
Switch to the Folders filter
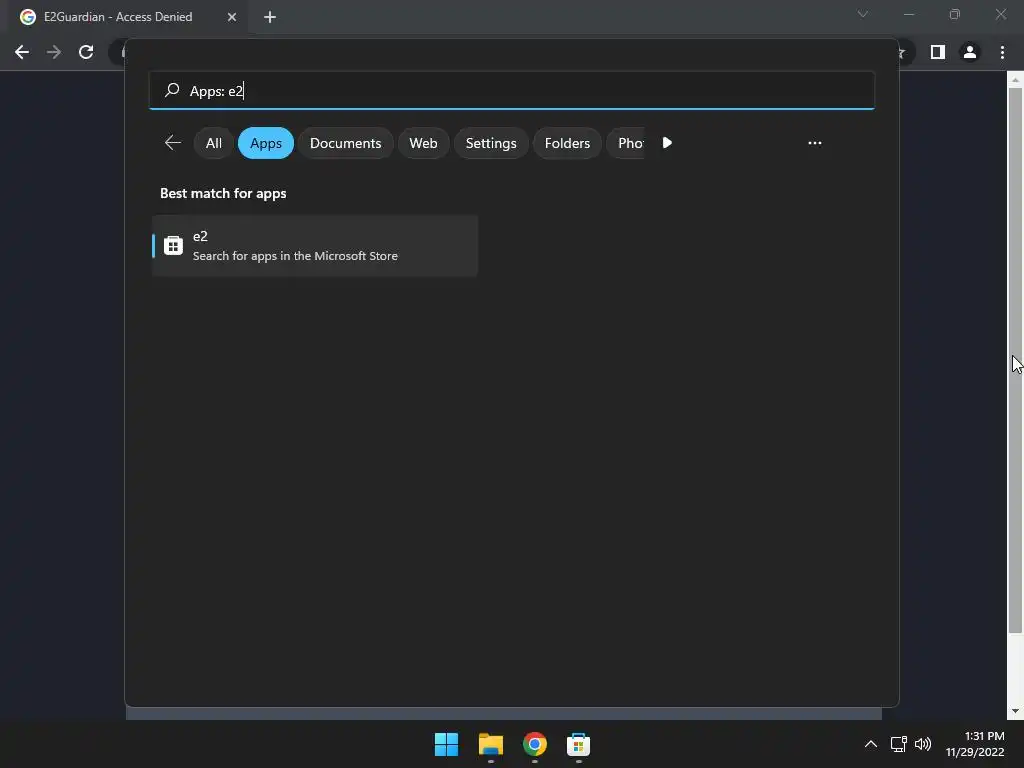tap(567, 143)
